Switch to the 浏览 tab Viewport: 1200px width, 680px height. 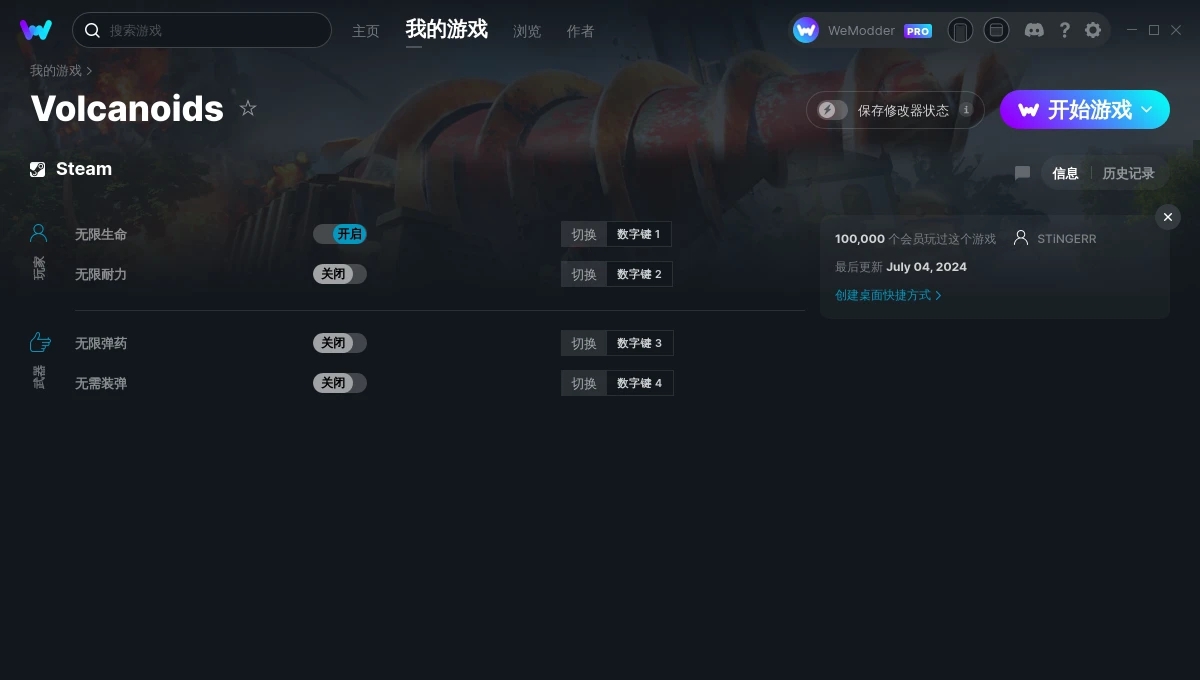point(527,31)
